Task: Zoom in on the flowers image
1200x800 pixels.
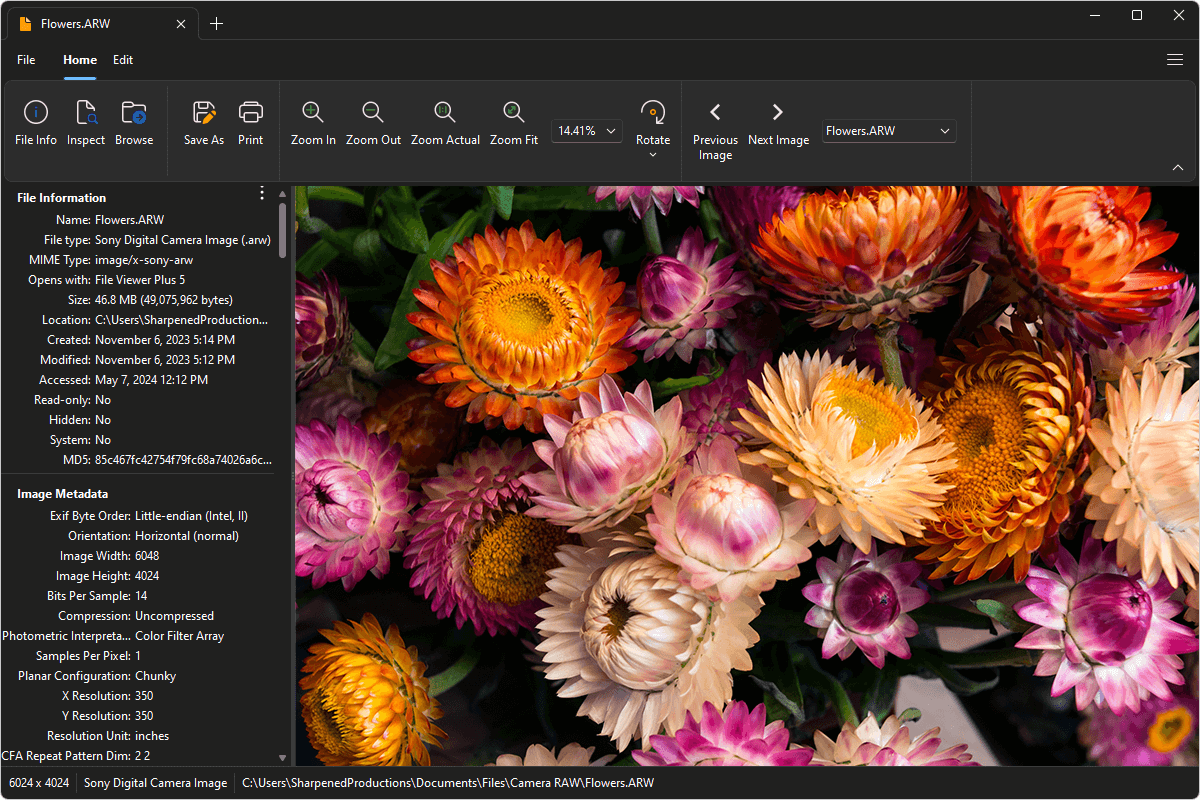Action: 313,122
